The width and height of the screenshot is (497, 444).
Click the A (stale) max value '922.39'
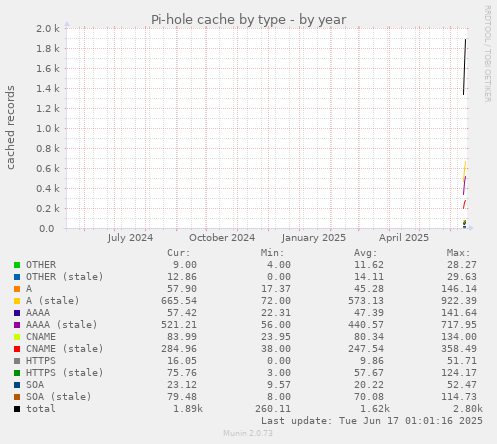coord(459,301)
